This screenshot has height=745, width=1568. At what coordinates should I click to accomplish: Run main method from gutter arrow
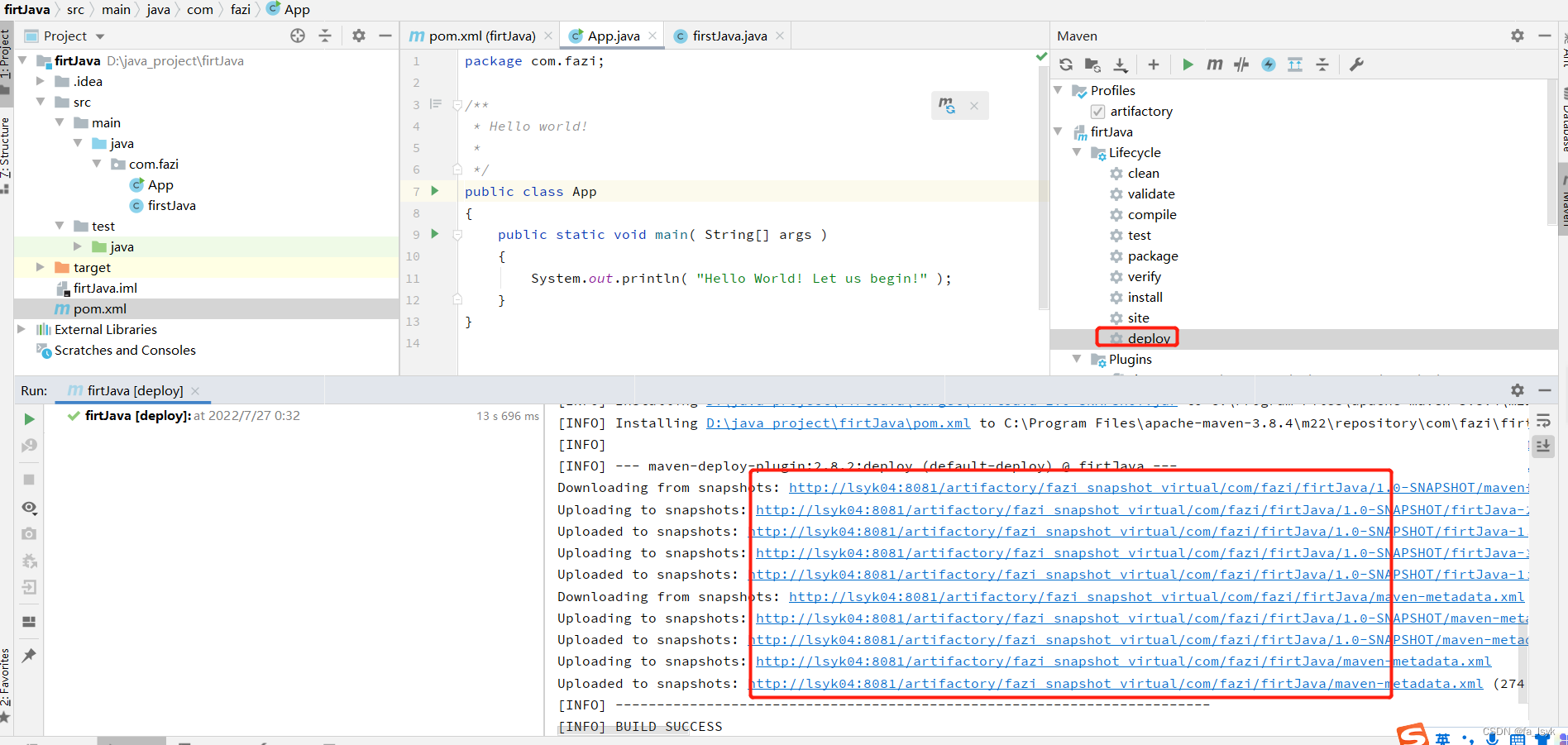435,234
